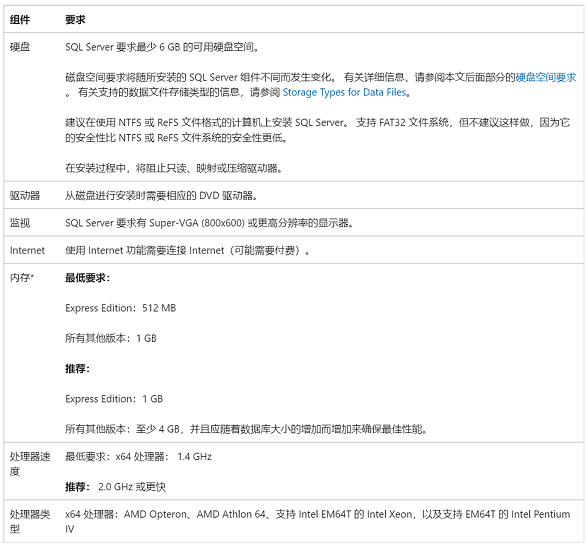
Task: Select the 驱动器 row label
Action: (x=25, y=195)
